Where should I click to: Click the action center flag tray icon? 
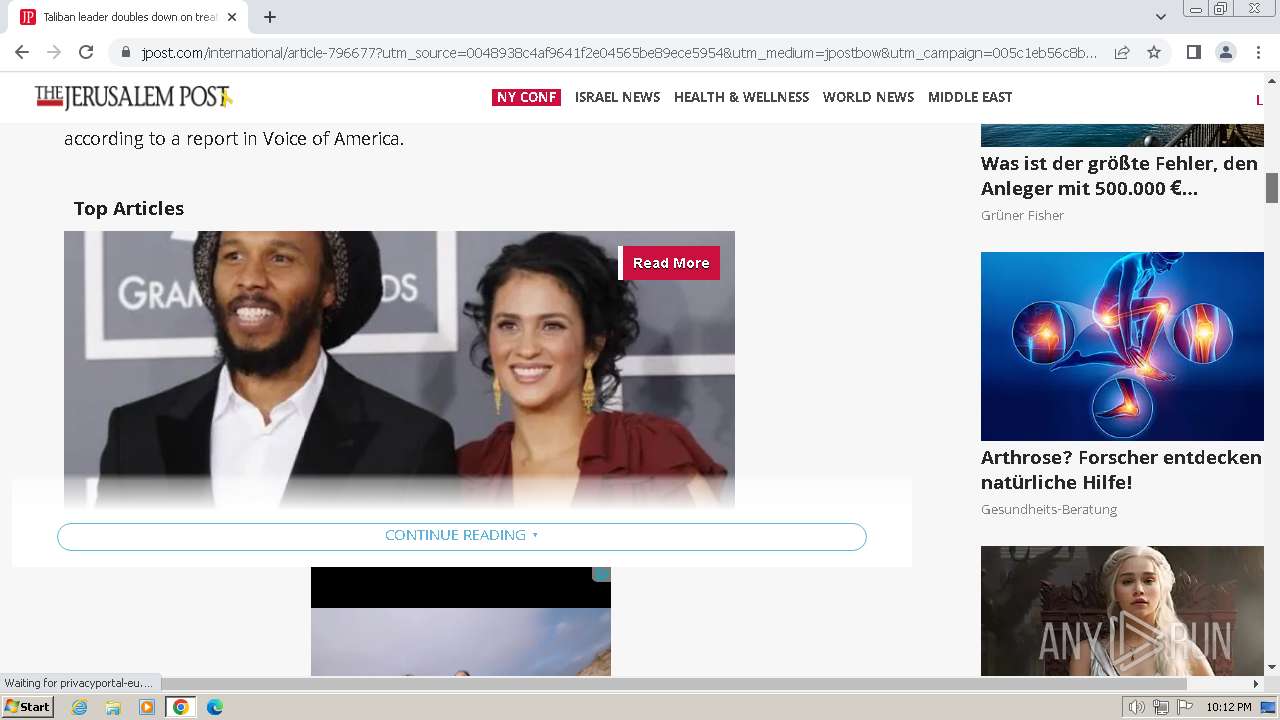click(1185, 707)
